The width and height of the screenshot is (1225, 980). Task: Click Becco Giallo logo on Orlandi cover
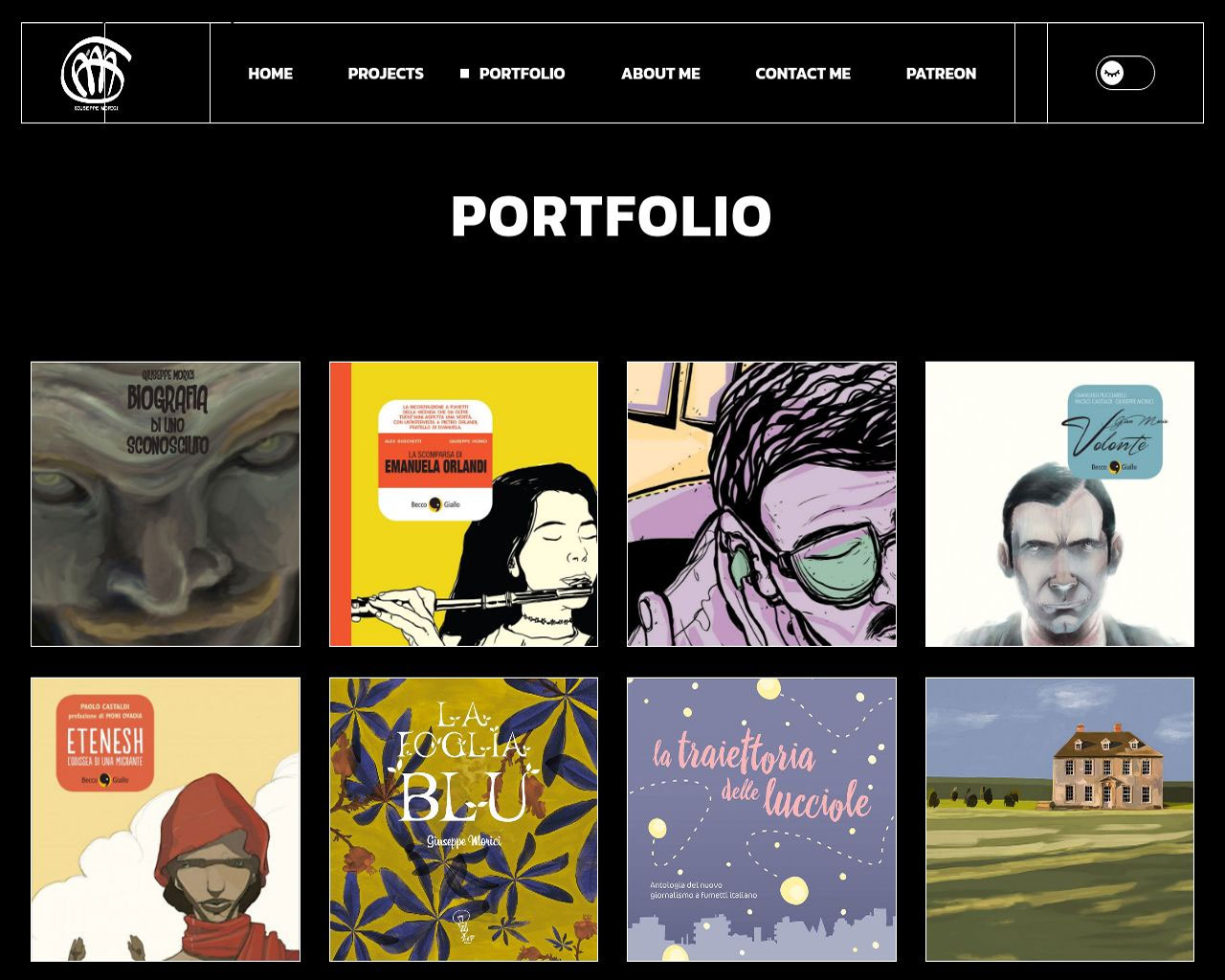pyautogui.click(x=435, y=504)
